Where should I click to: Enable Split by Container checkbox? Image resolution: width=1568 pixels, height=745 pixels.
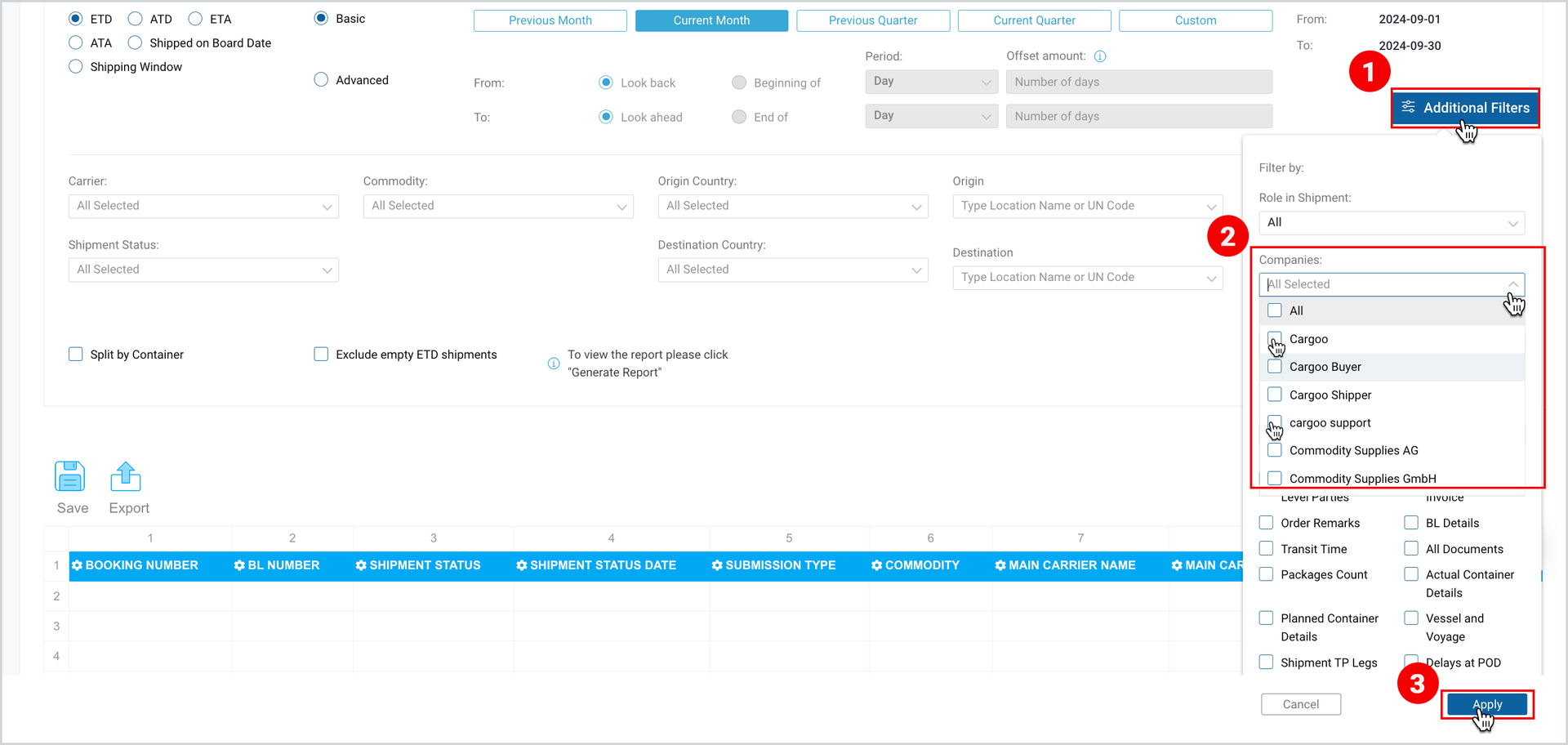point(76,354)
